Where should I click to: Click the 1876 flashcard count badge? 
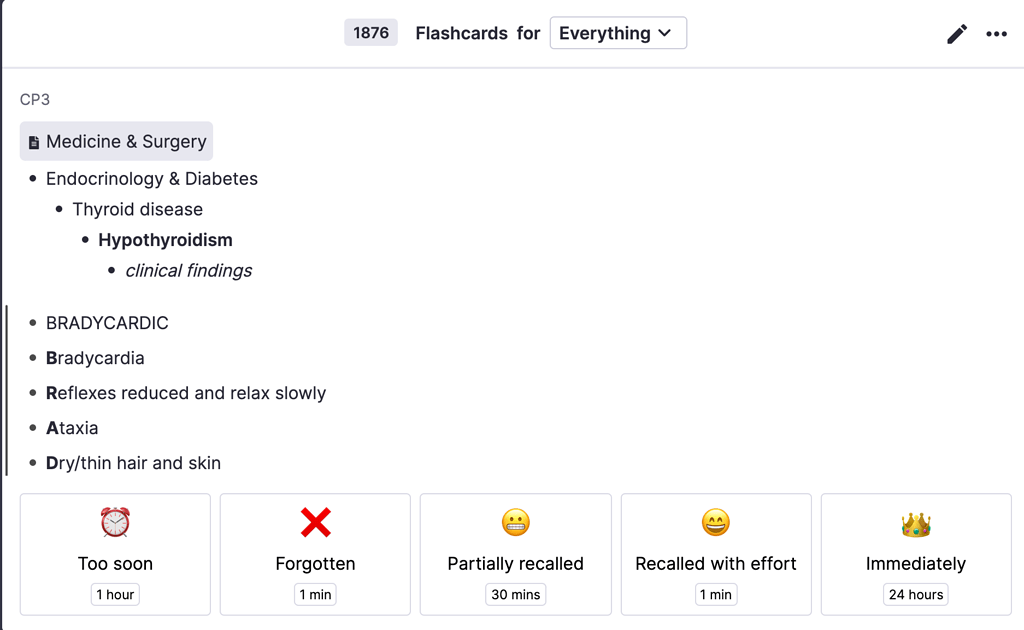[x=370, y=33]
